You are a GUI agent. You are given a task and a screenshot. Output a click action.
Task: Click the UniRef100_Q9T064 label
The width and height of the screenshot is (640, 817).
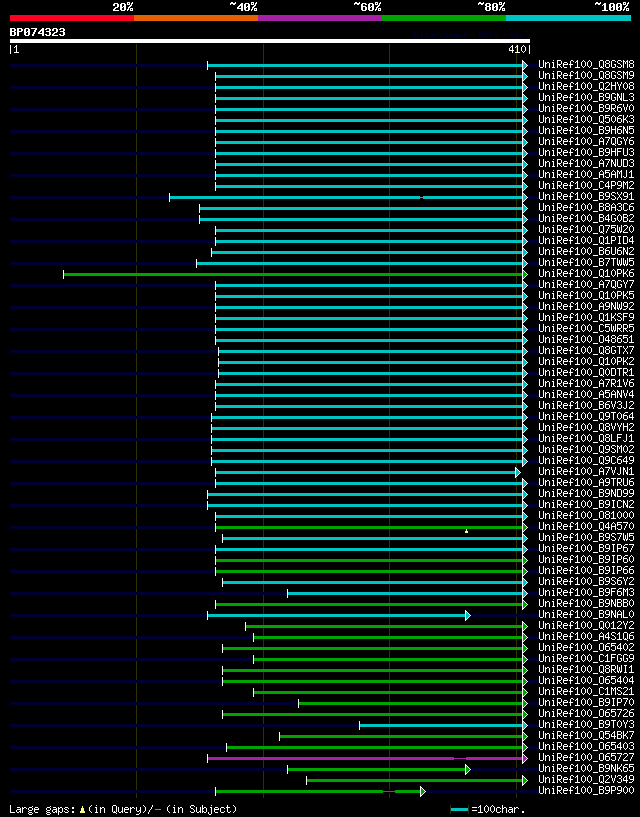pyautogui.click(x=586, y=416)
